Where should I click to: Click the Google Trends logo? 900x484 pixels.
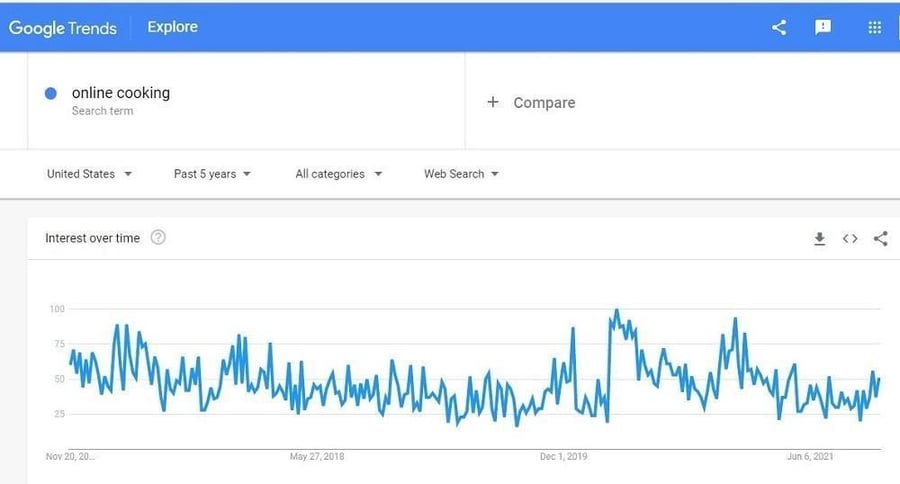point(63,28)
